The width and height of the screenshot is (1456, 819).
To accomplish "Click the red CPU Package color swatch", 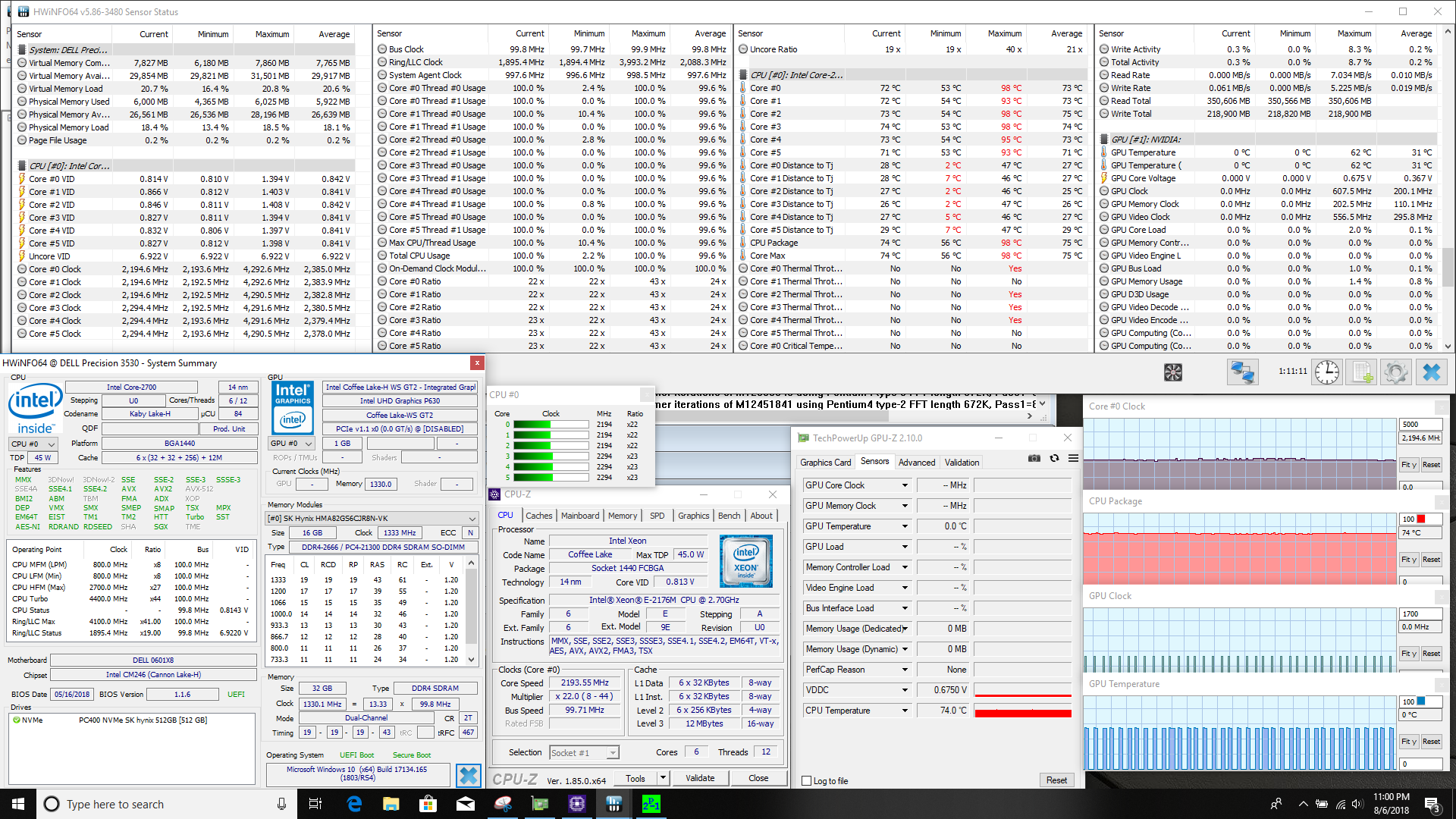I will tap(1421, 519).
